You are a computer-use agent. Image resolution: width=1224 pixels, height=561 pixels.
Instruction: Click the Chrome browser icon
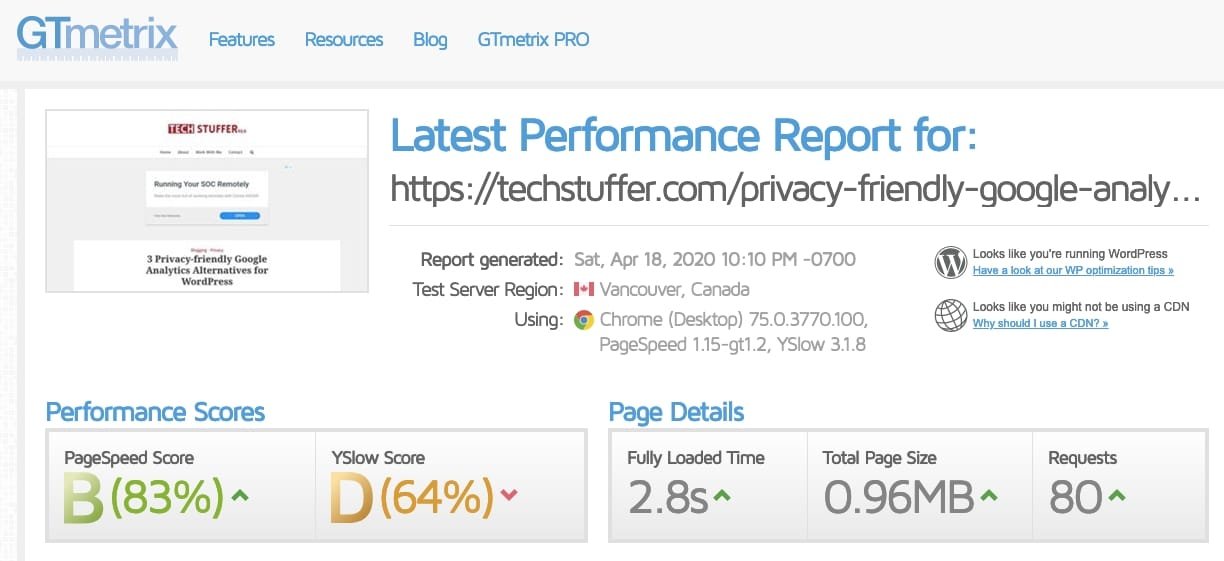(583, 320)
